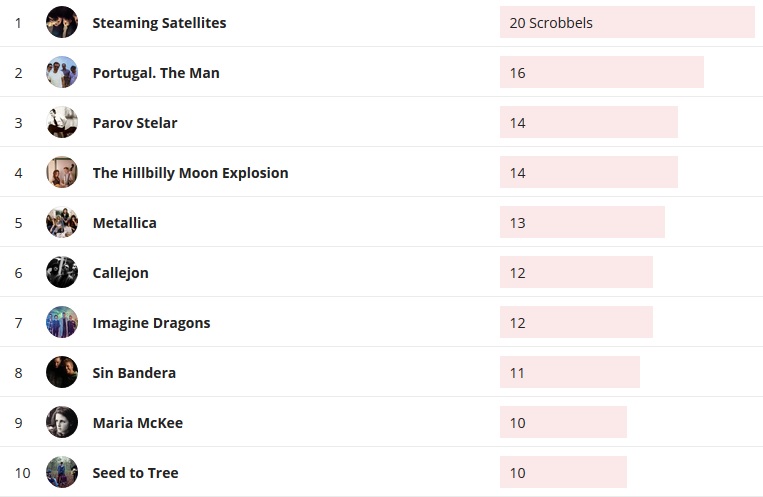Viewport: 763px width, 497px height.
Task: Open the Imagine Dragons artist name link
Action: (151, 323)
